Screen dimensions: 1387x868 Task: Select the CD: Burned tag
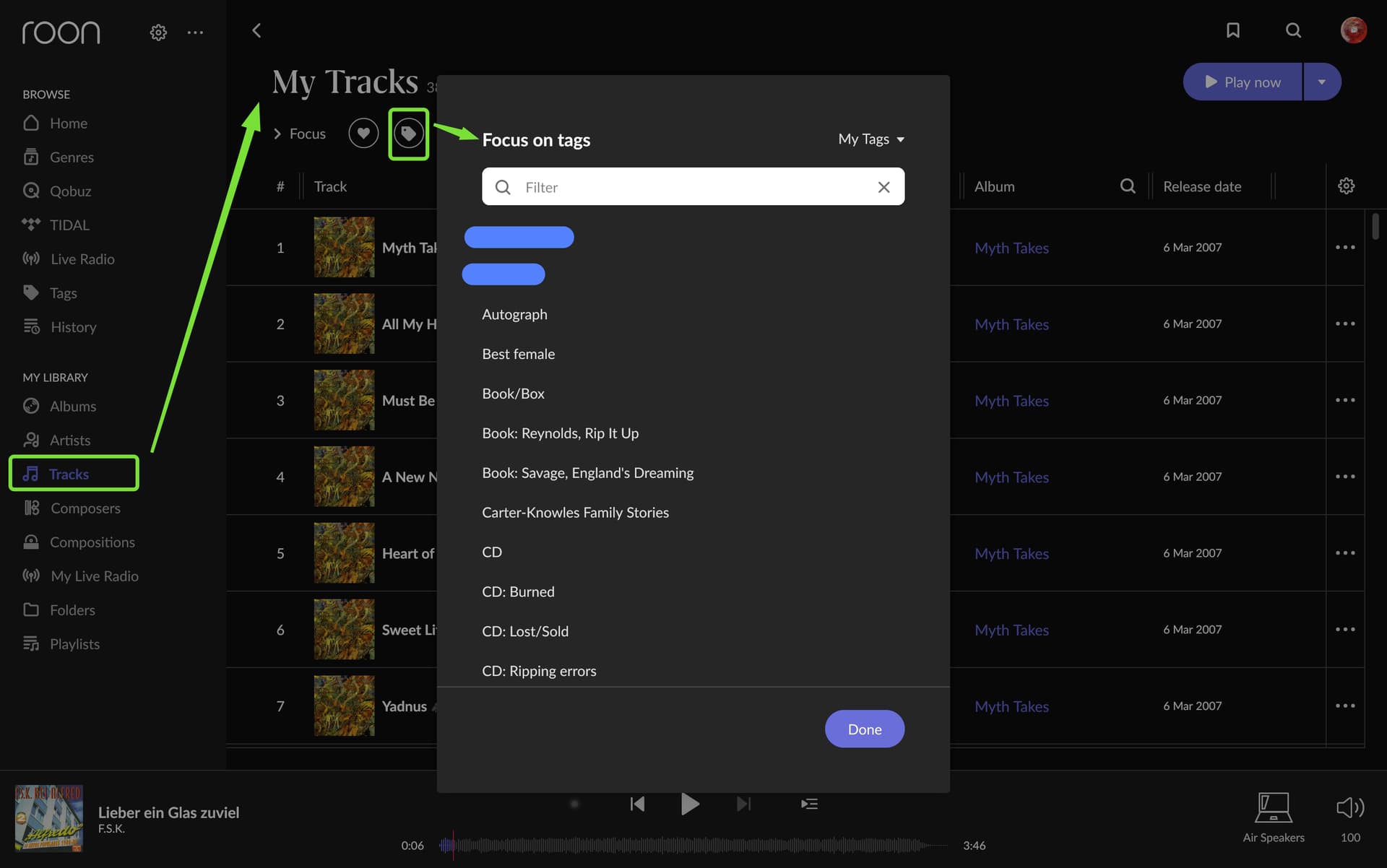518,592
